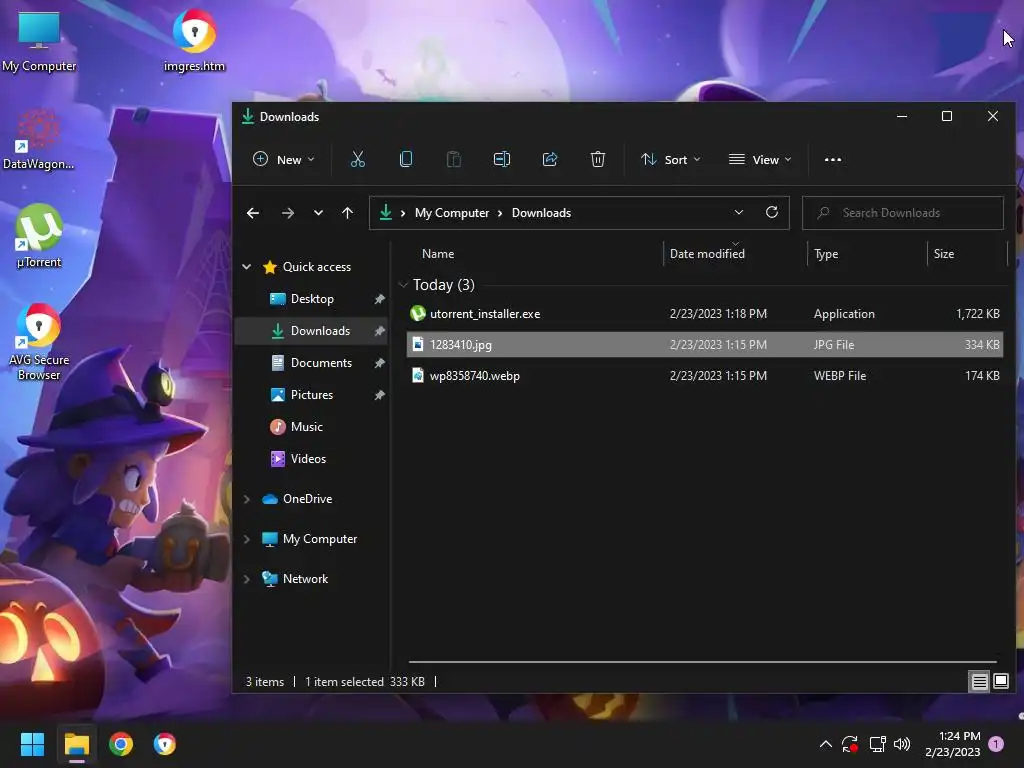Click the Rename icon in toolbar

pyautogui.click(x=502, y=159)
